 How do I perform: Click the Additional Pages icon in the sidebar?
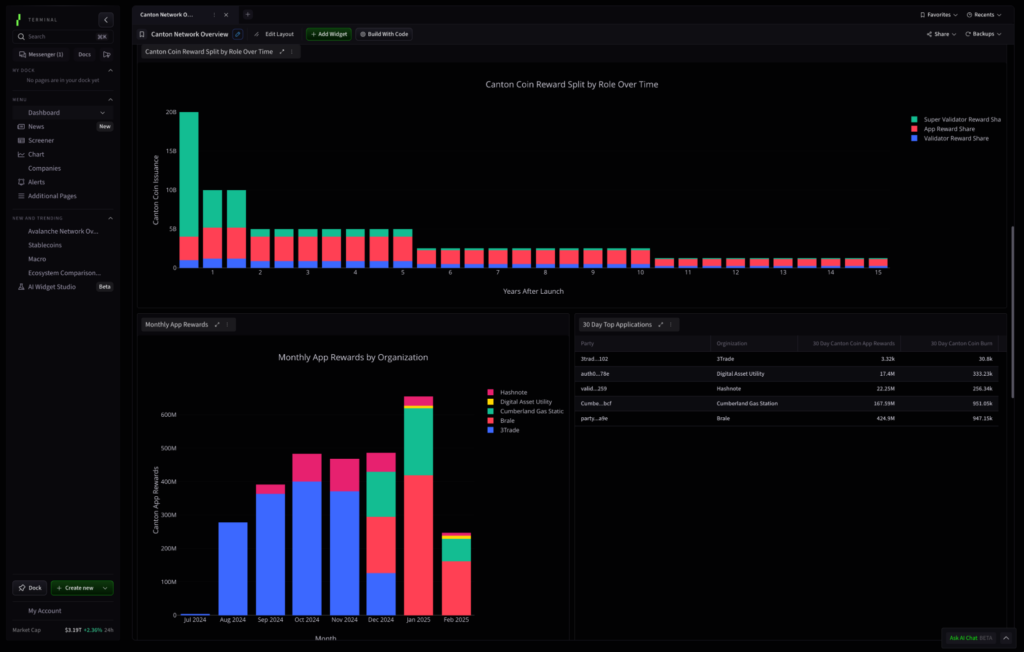pyautogui.click(x=21, y=196)
